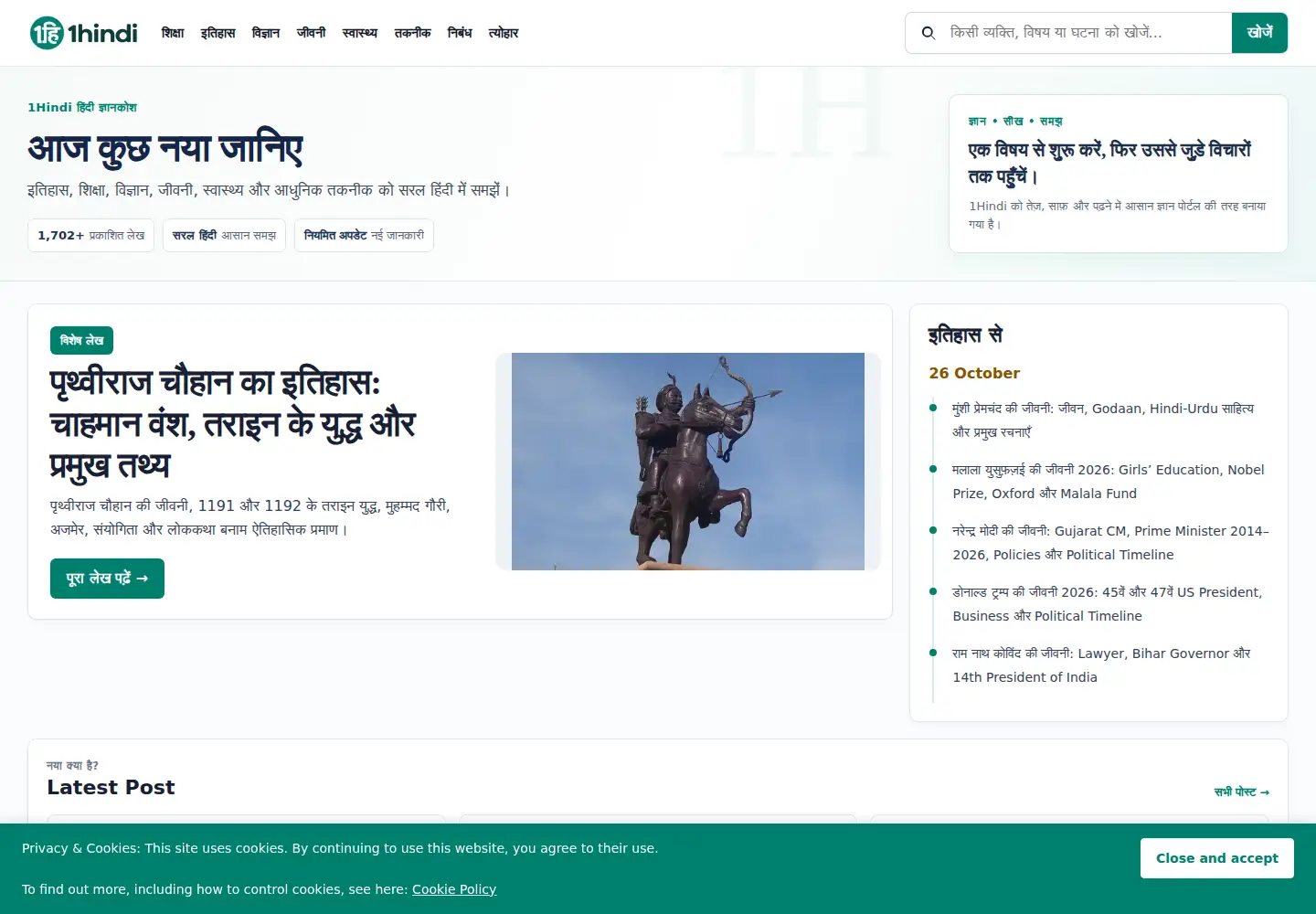Click the विशेष लेख tag
Screen dimensions: 1316x914
81,340
